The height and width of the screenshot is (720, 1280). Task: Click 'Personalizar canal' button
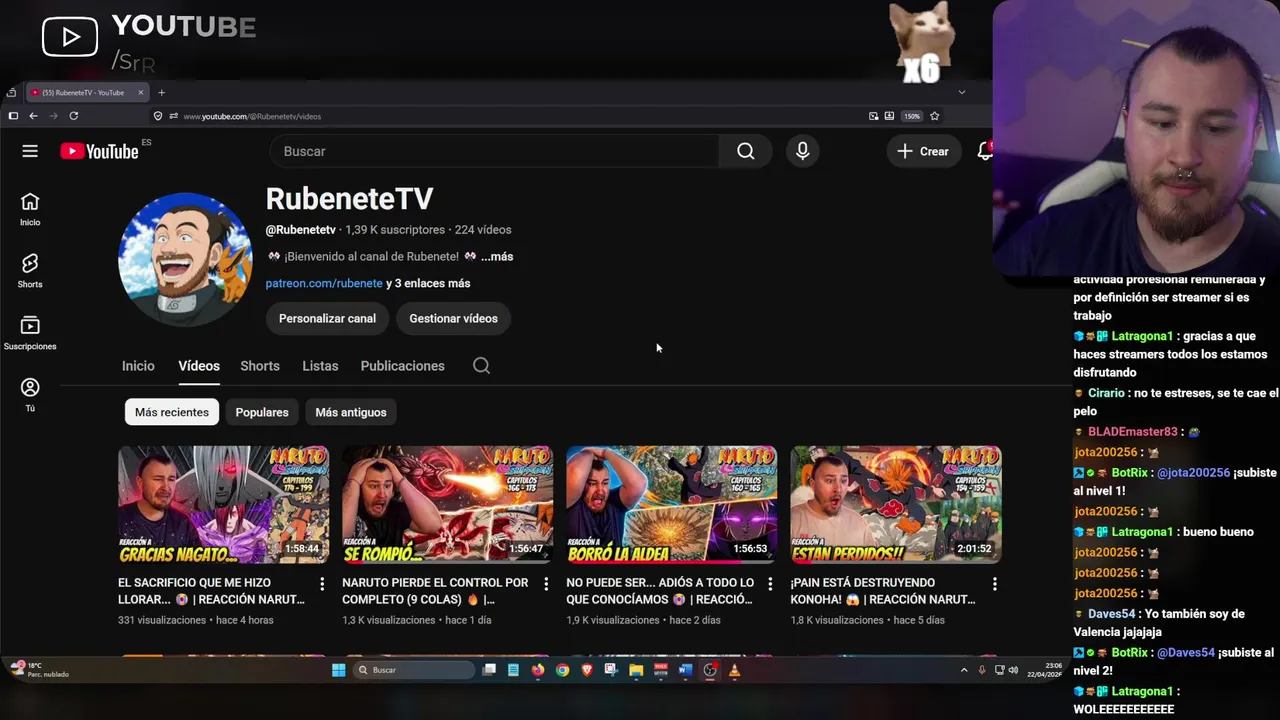tap(327, 318)
